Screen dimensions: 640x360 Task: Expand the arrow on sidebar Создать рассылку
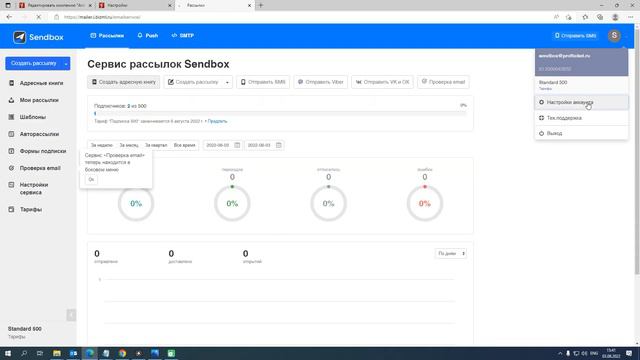tap(66, 64)
